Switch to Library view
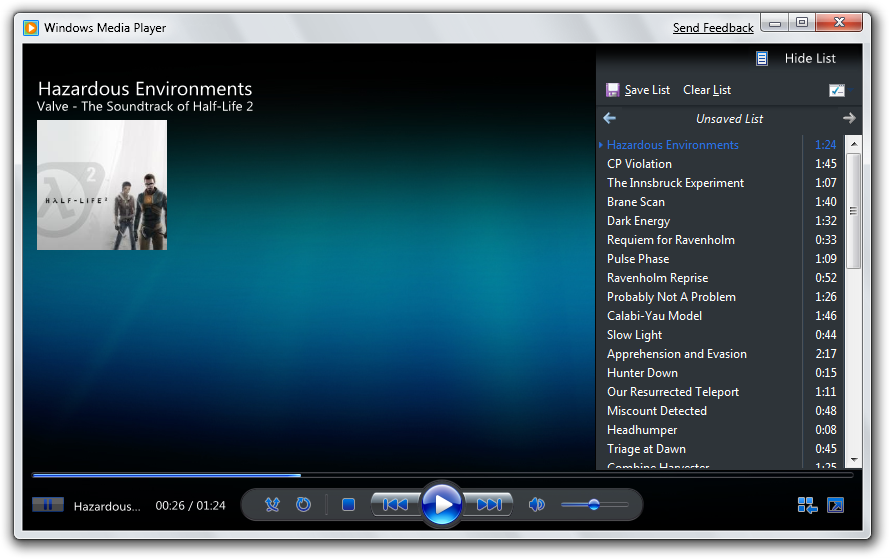Screen dimensions: 890x560 point(807,505)
